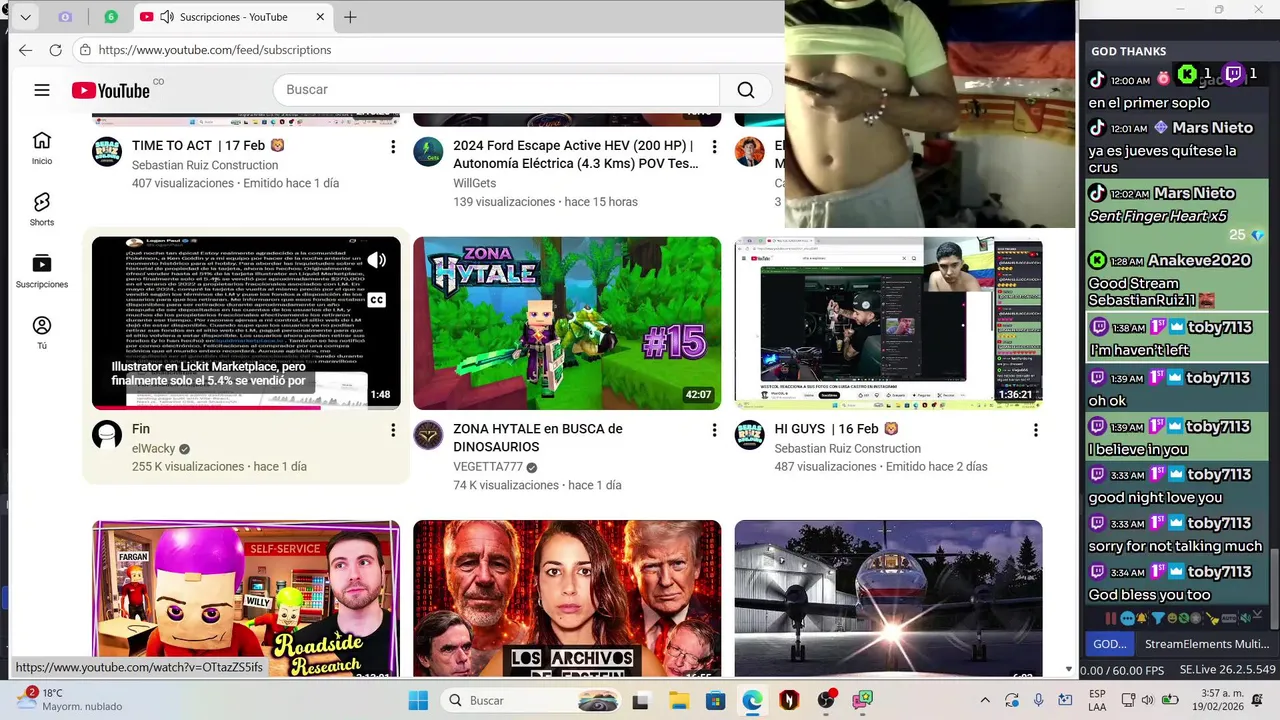The height and width of the screenshot is (720, 1280).
Task: Select the GOD... tab in chat dock
Action: click(1109, 644)
